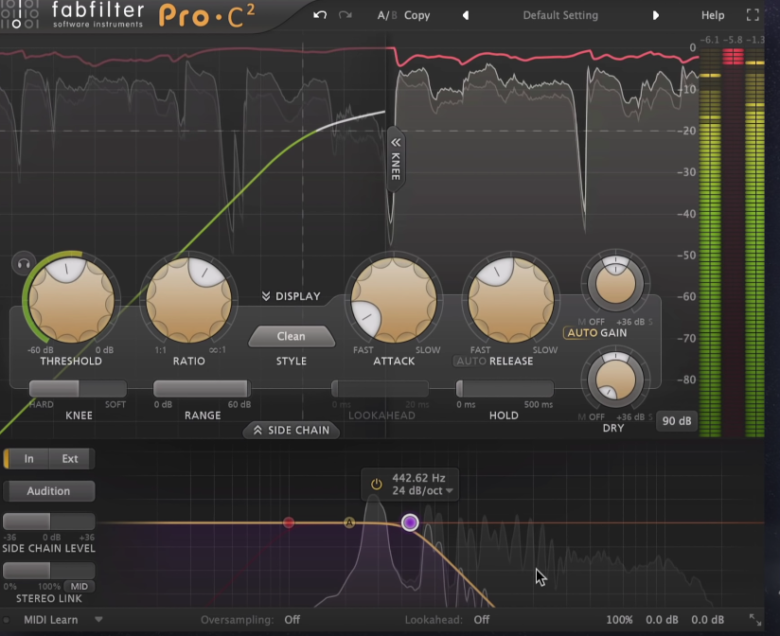Toggle the side chain Audition button

49,491
